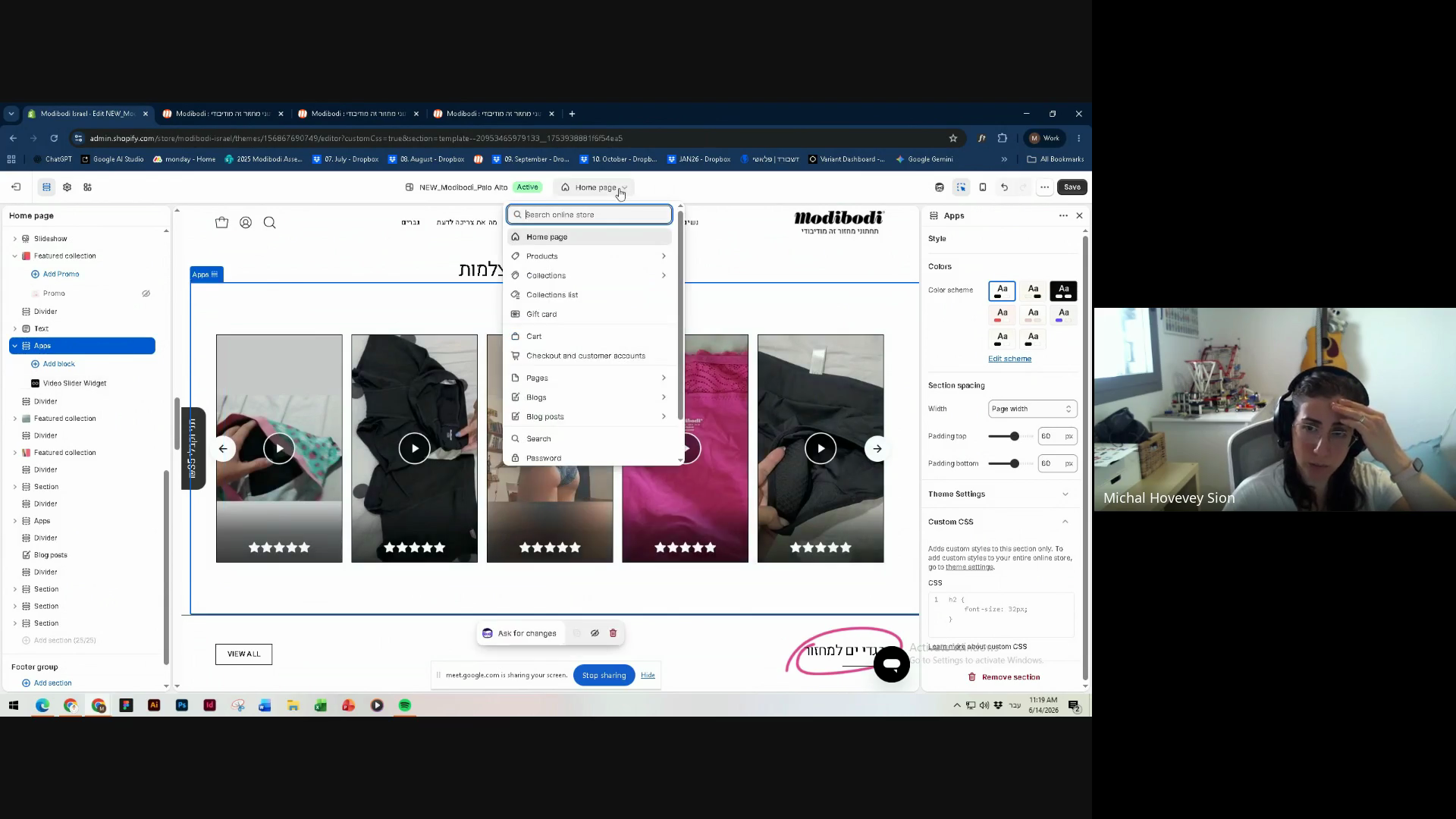Open the app embeds icon
The height and width of the screenshot is (819, 1456).
point(87,187)
